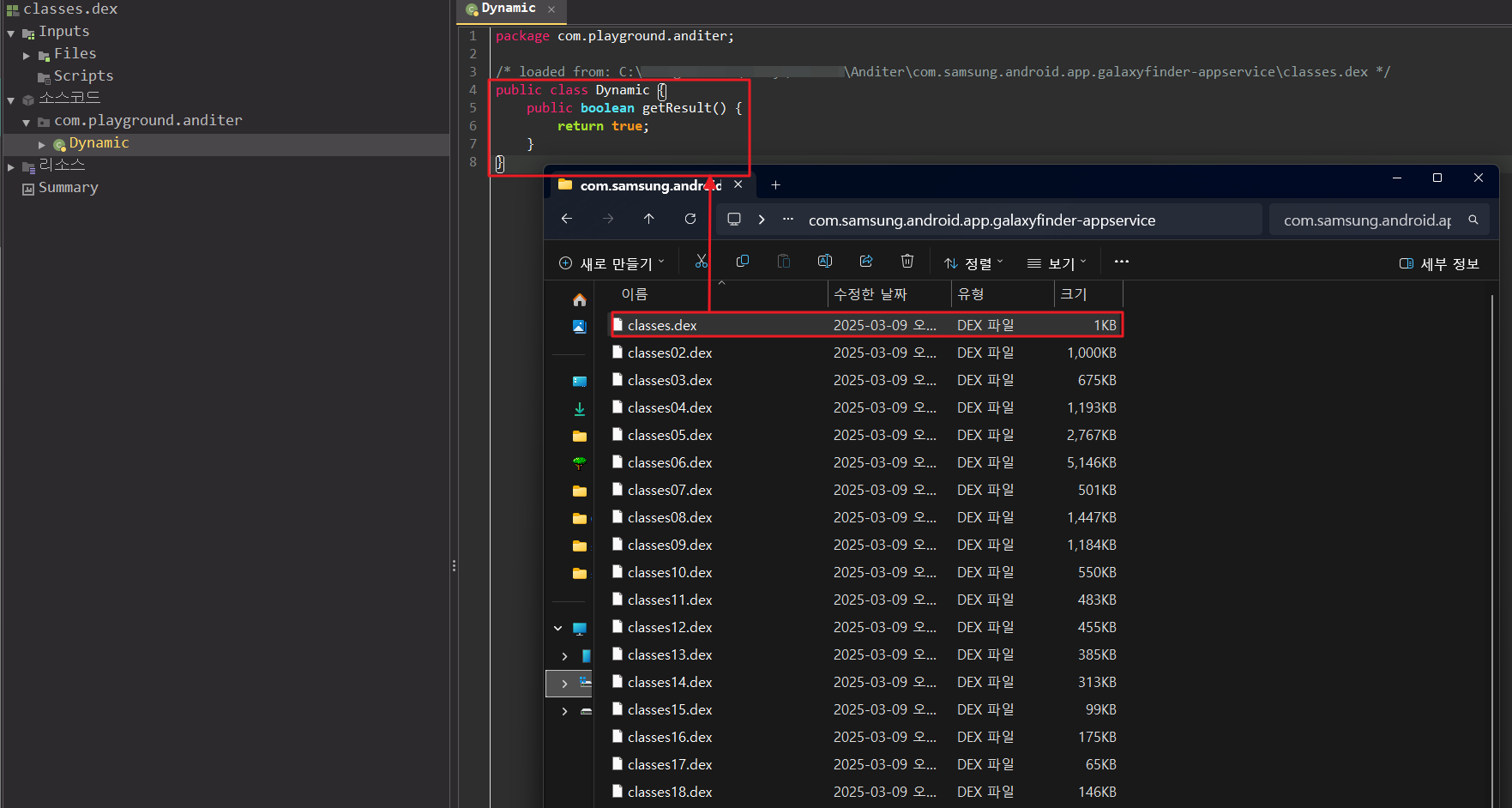Open the 보기 view dropdown
1512x808 pixels.
pyautogui.click(x=1057, y=263)
